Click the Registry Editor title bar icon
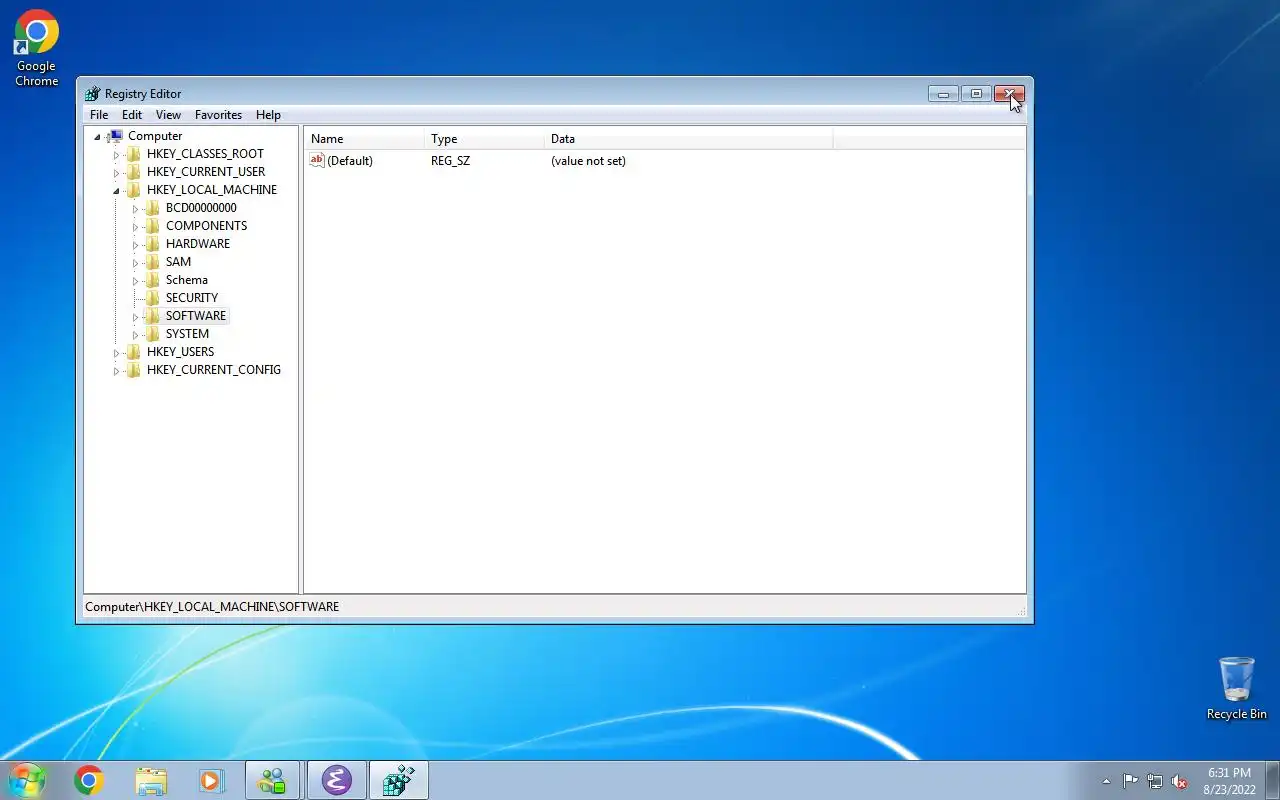The image size is (1280, 800). (x=93, y=94)
